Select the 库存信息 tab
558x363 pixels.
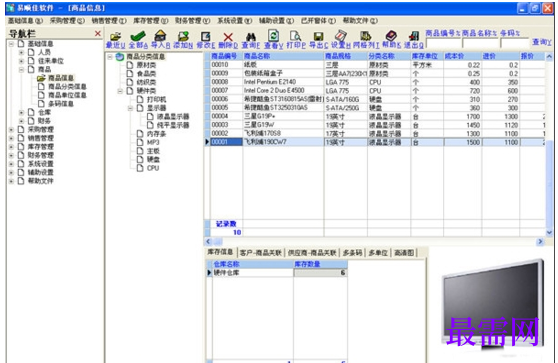pos(220,252)
